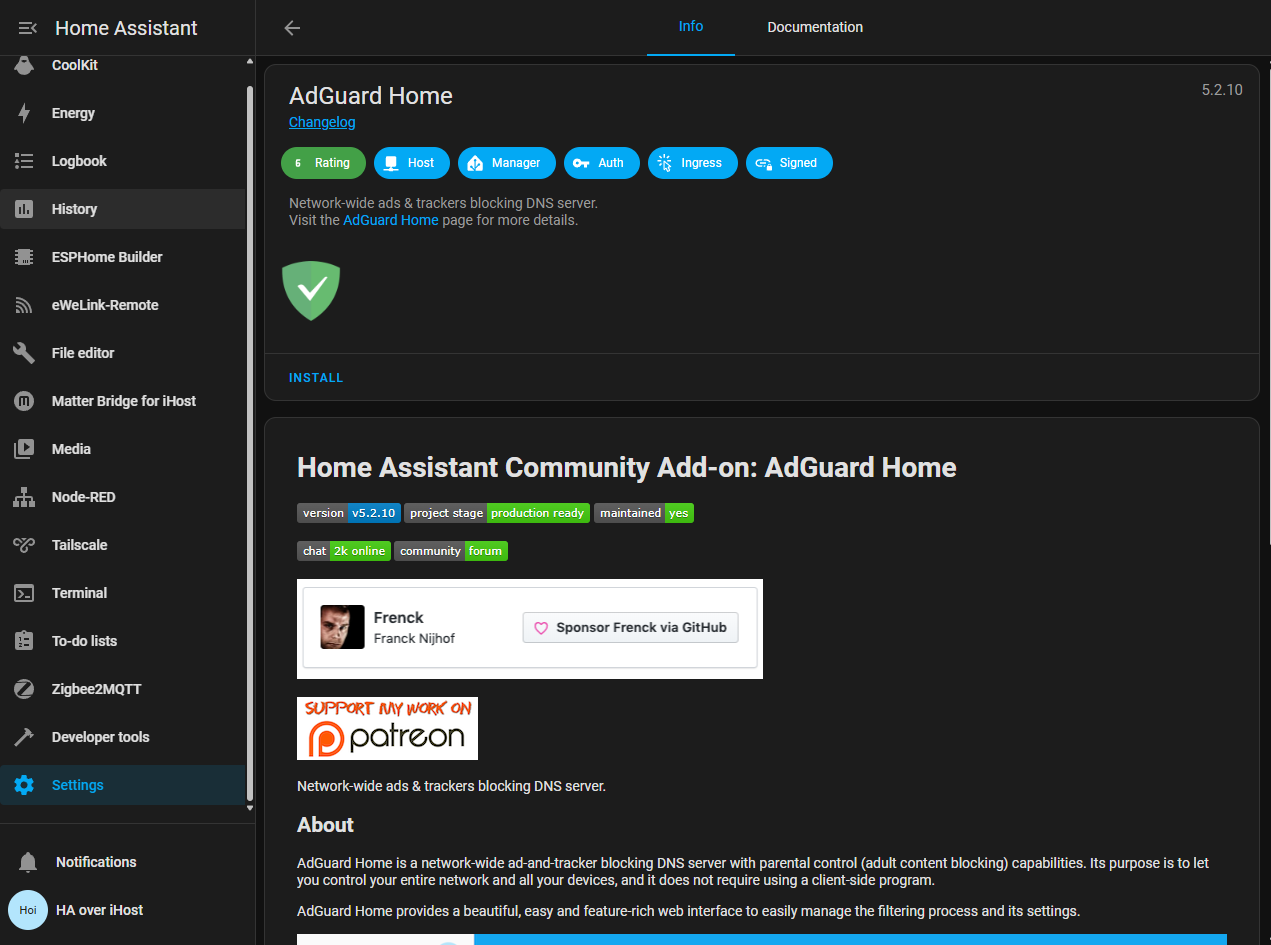Click the Node-RED network icon
Image resolution: width=1271 pixels, height=945 pixels.
point(24,497)
